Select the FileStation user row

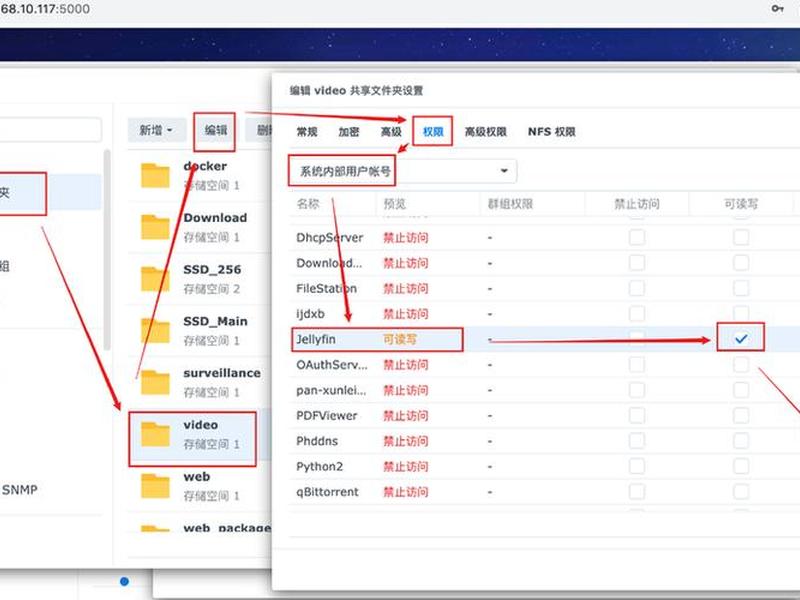click(x=544, y=288)
